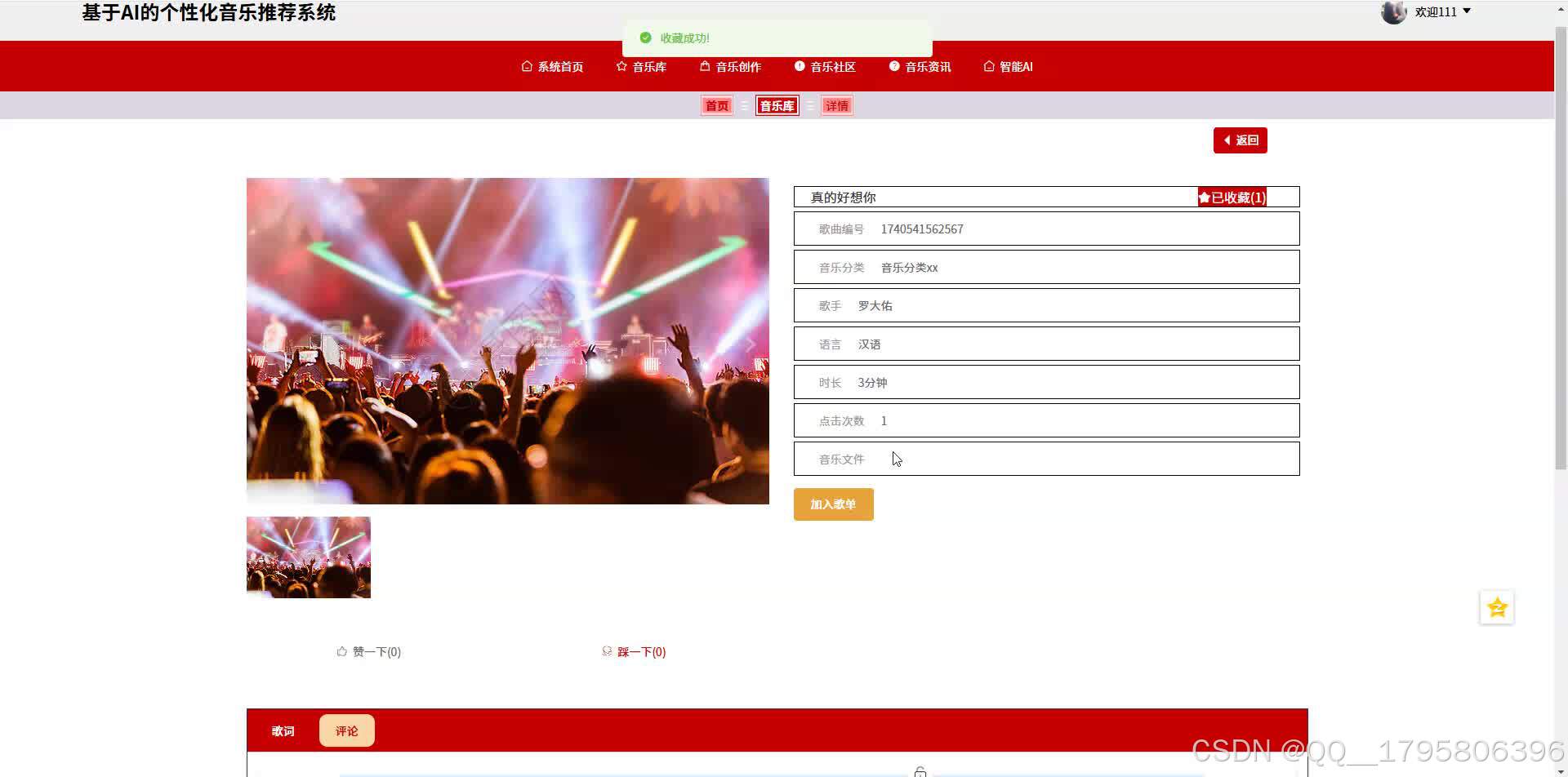
Task: Click the duration value 3分钟
Action: coord(872,383)
